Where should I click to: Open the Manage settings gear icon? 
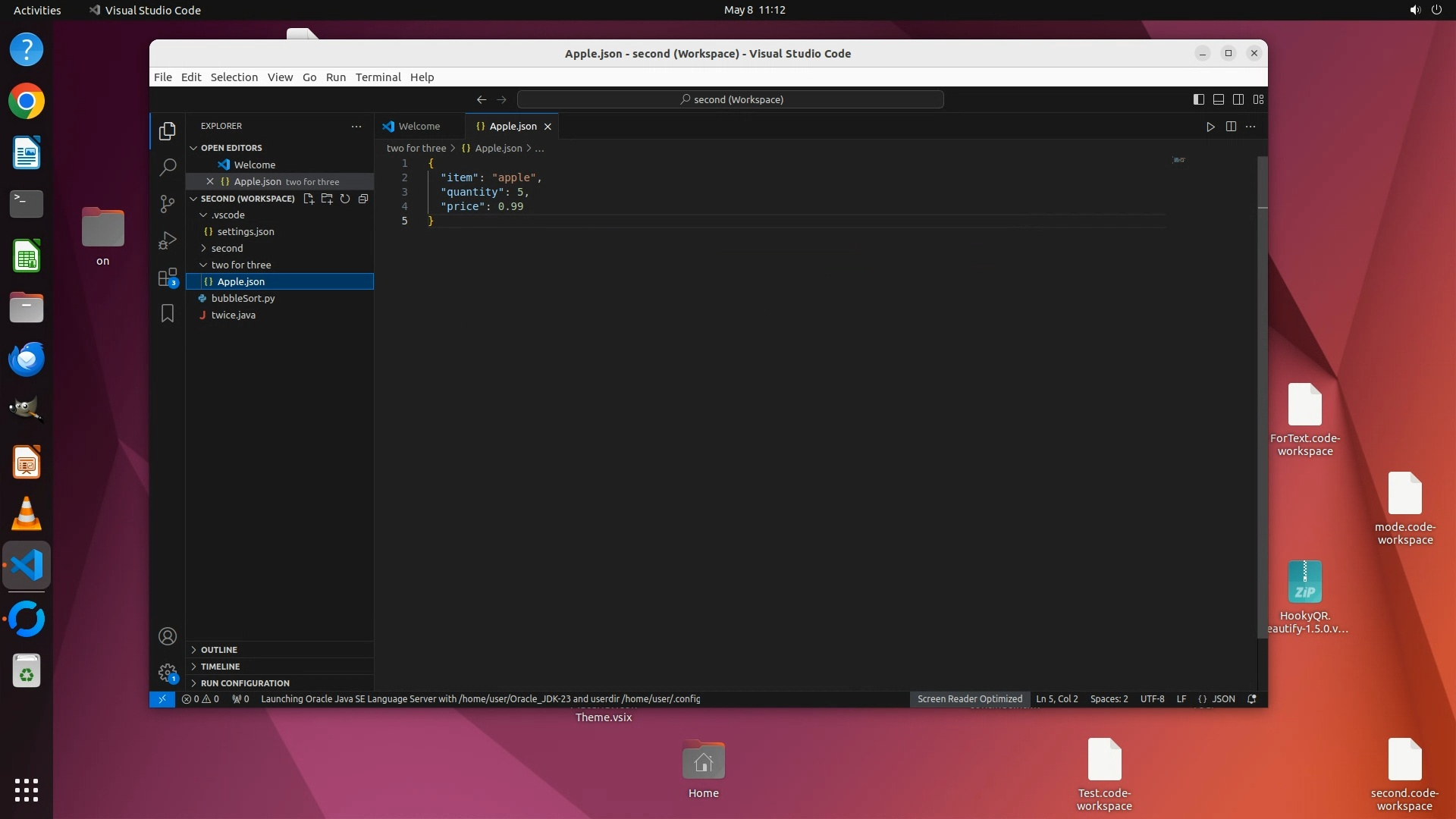(168, 673)
